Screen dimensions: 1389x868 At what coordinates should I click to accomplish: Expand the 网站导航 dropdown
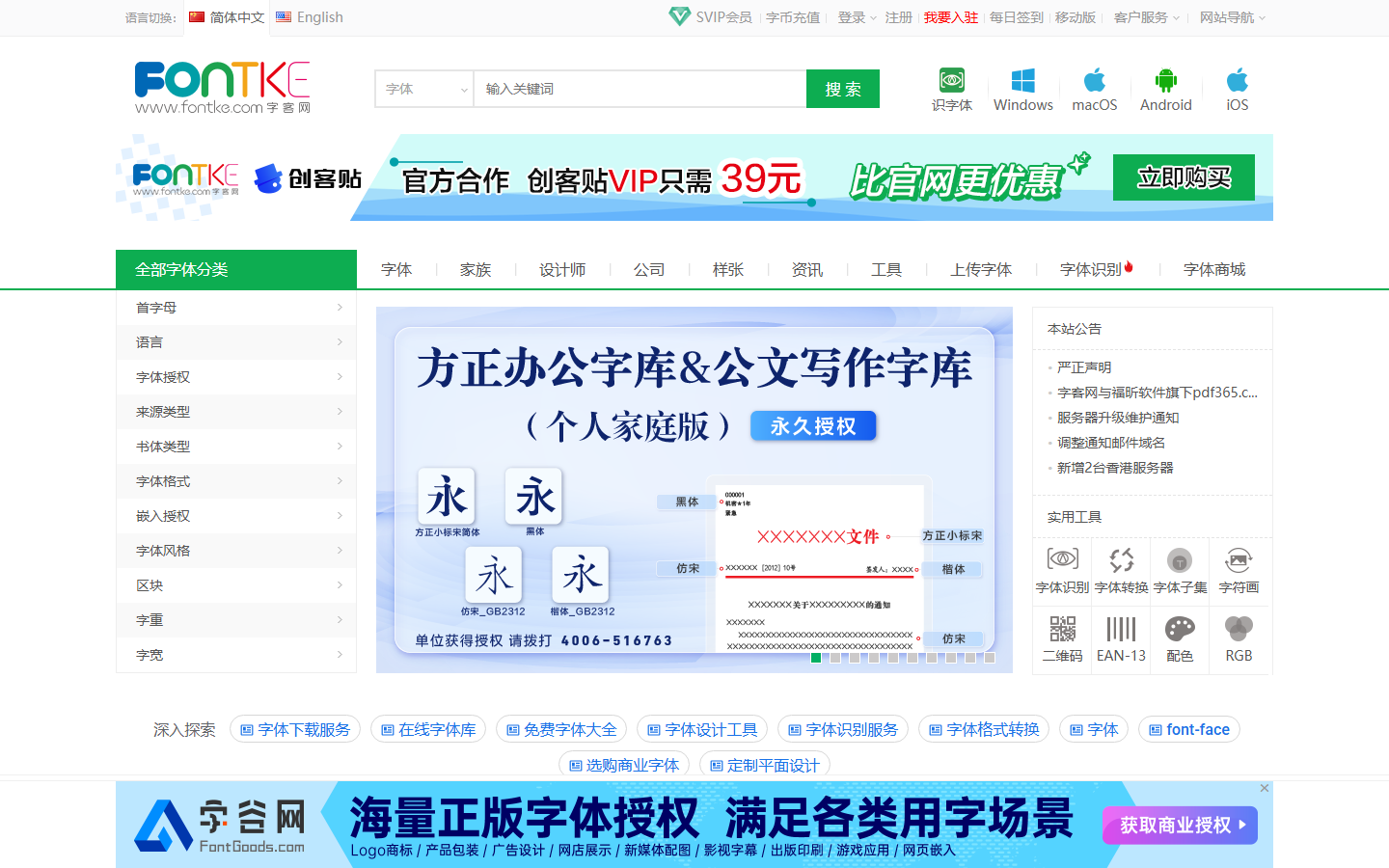pos(1232,17)
